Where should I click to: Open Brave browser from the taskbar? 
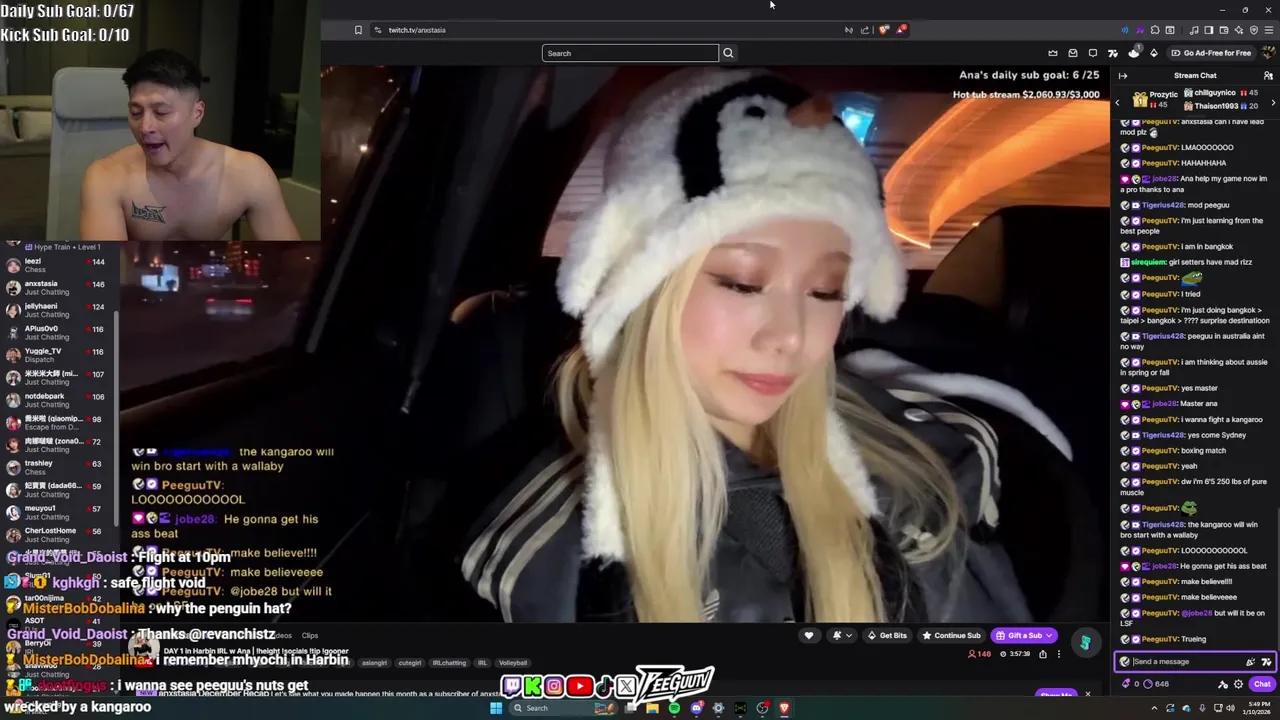click(784, 708)
